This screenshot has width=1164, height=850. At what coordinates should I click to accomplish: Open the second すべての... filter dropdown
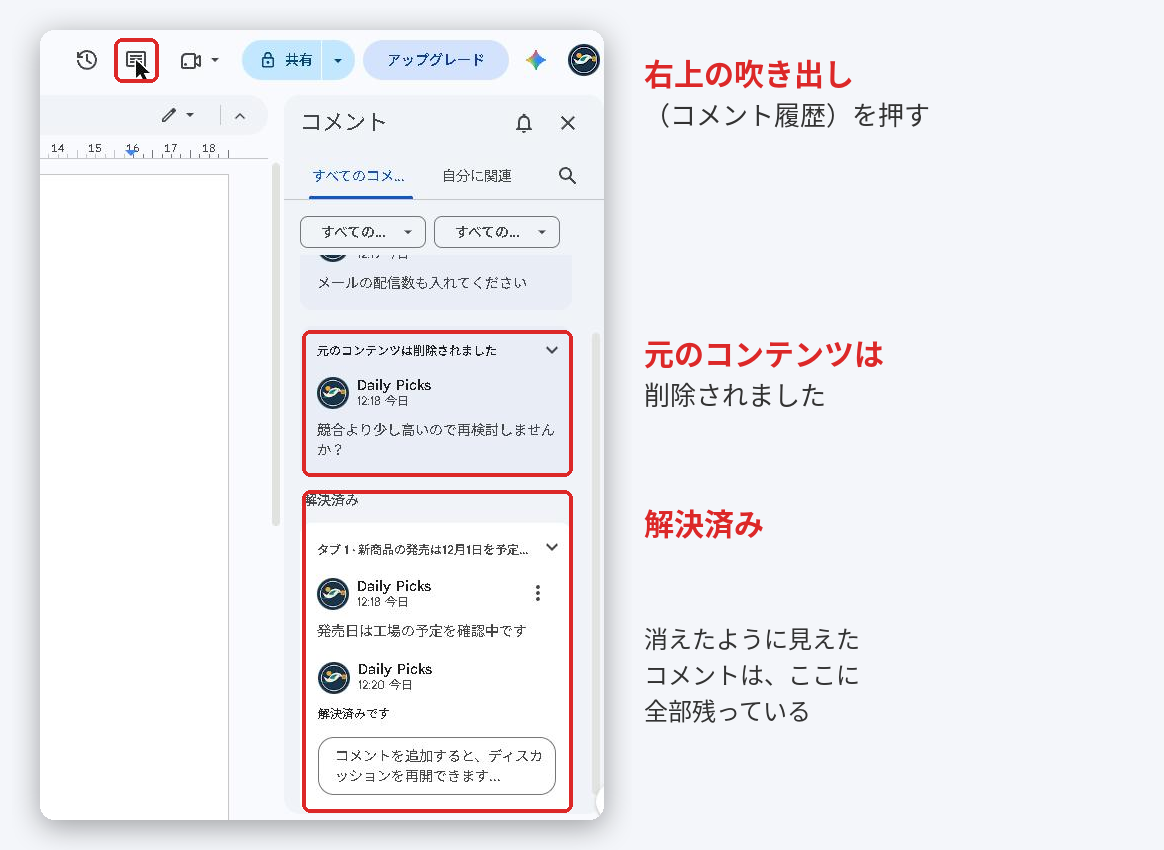(497, 232)
